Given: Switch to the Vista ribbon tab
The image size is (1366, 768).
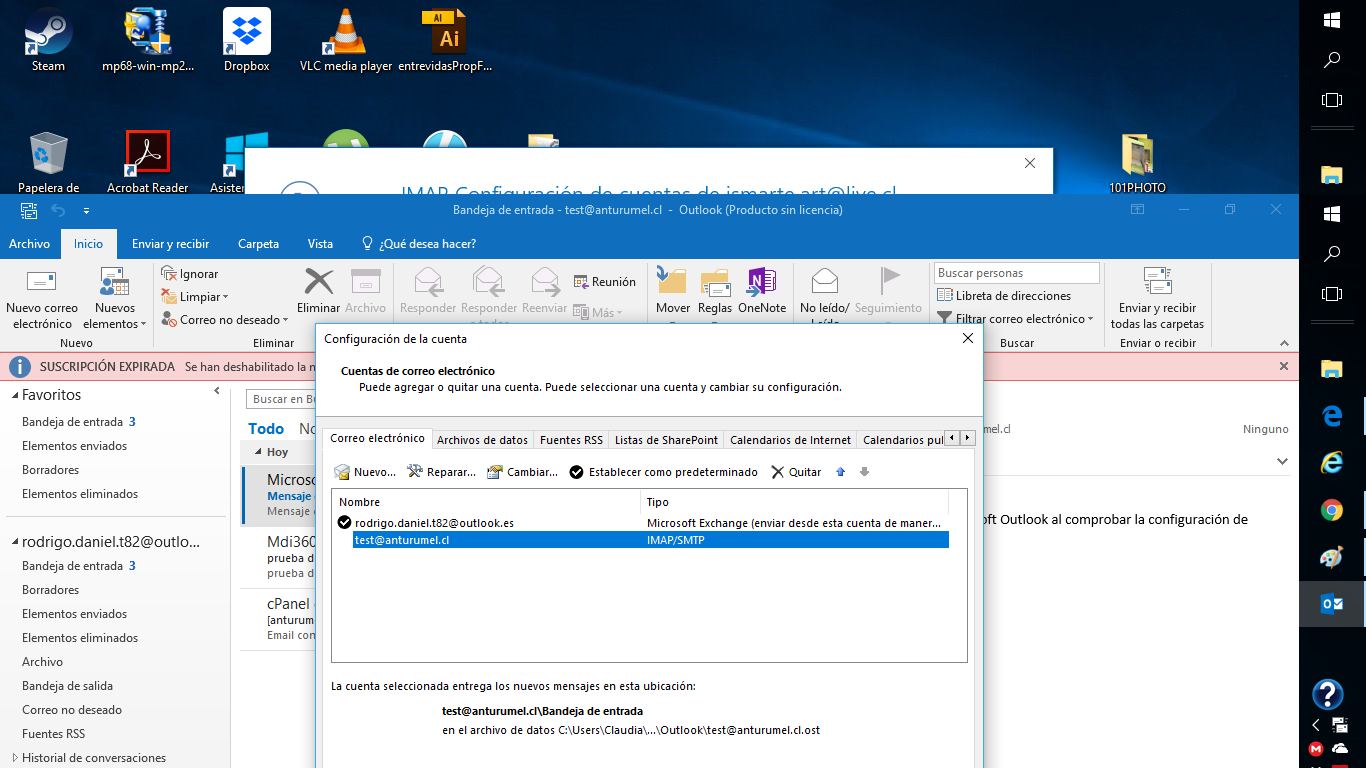Looking at the screenshot, I should [320, 244].
